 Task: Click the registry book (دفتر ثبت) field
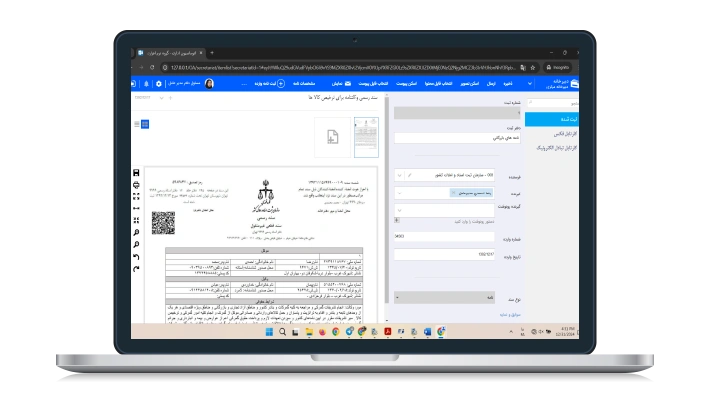[x=457, y=138]
